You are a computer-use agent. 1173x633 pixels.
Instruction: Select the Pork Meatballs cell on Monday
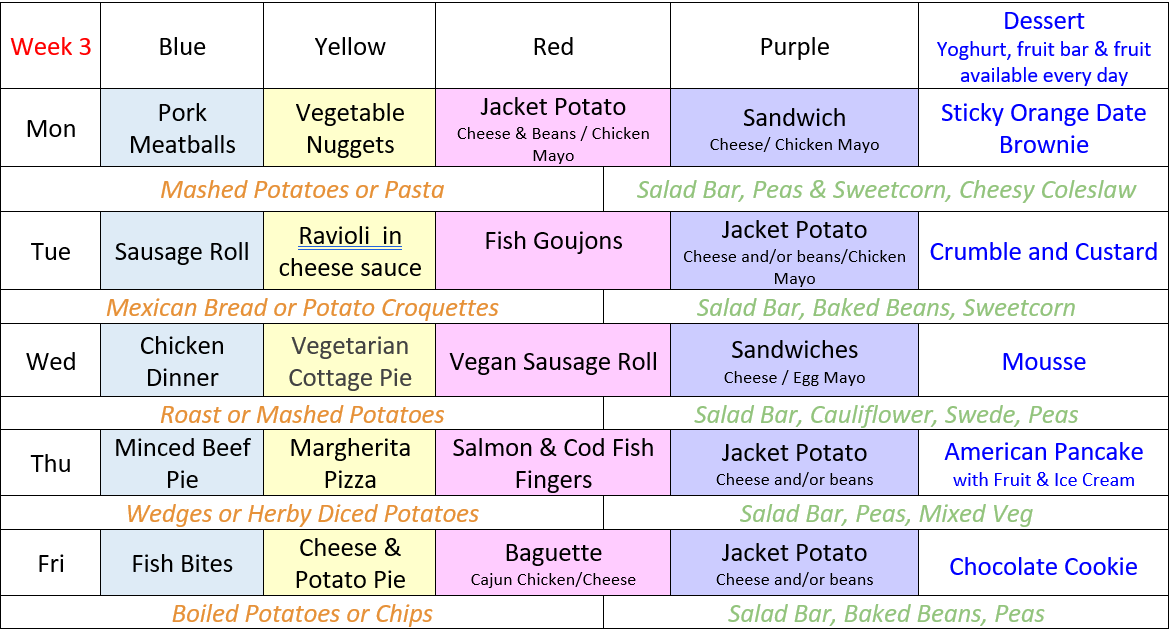coord(183,128)
